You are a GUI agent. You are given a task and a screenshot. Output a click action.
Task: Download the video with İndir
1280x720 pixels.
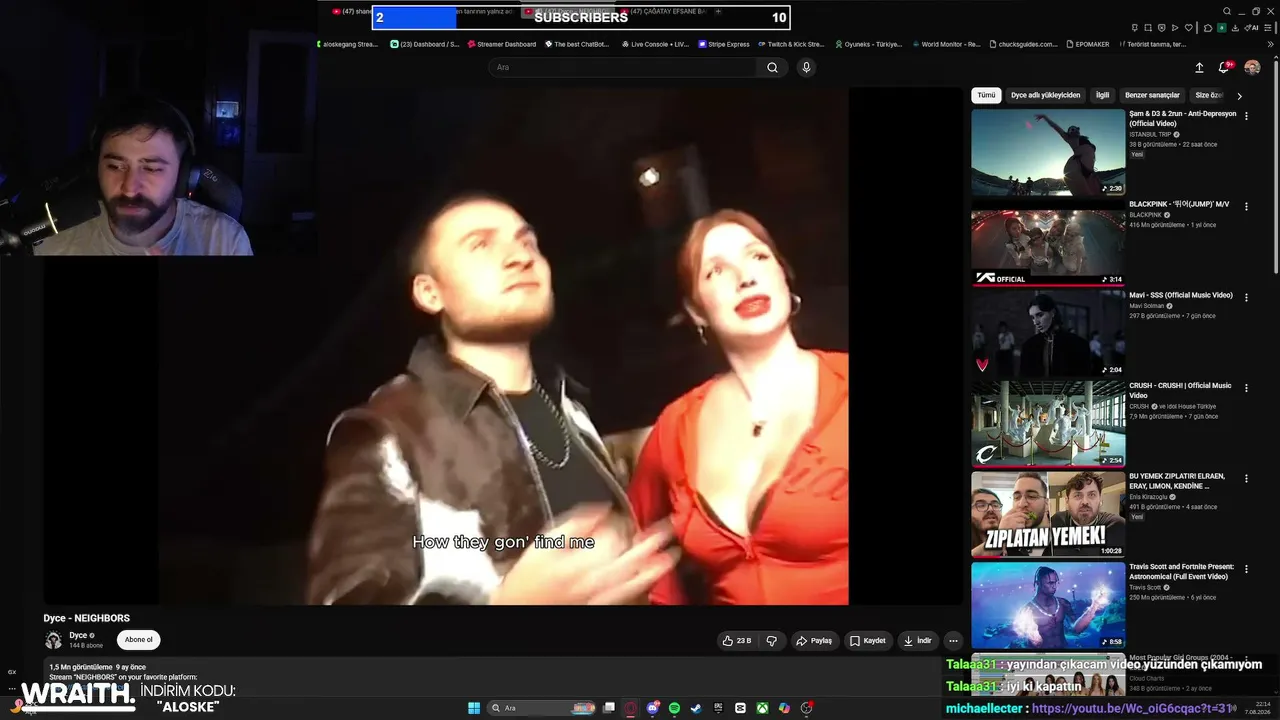(918, 641)
